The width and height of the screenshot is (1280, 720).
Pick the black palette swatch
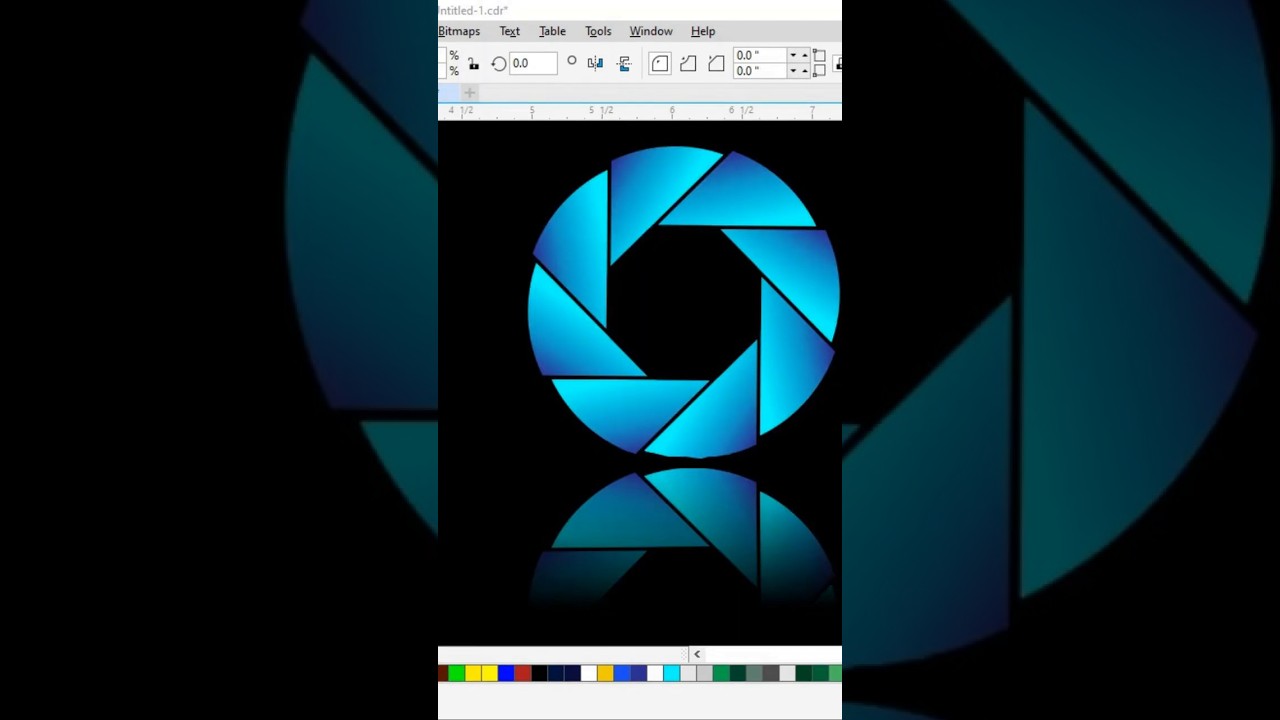tap(539, 673)
